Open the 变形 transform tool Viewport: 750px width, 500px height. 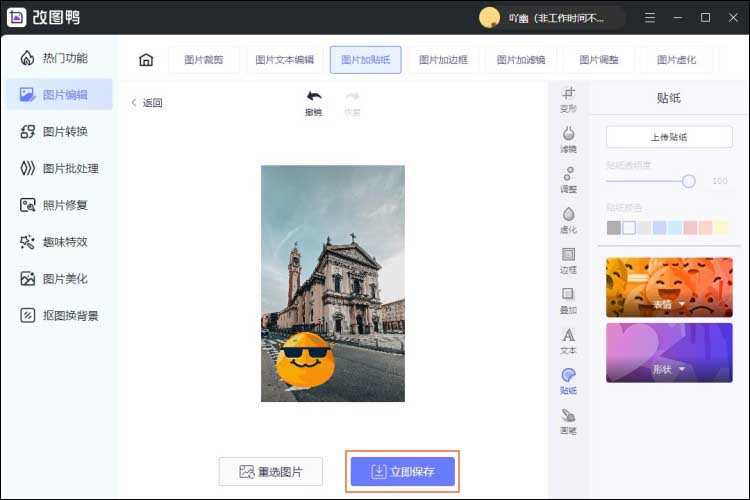(x=568, y=99)
